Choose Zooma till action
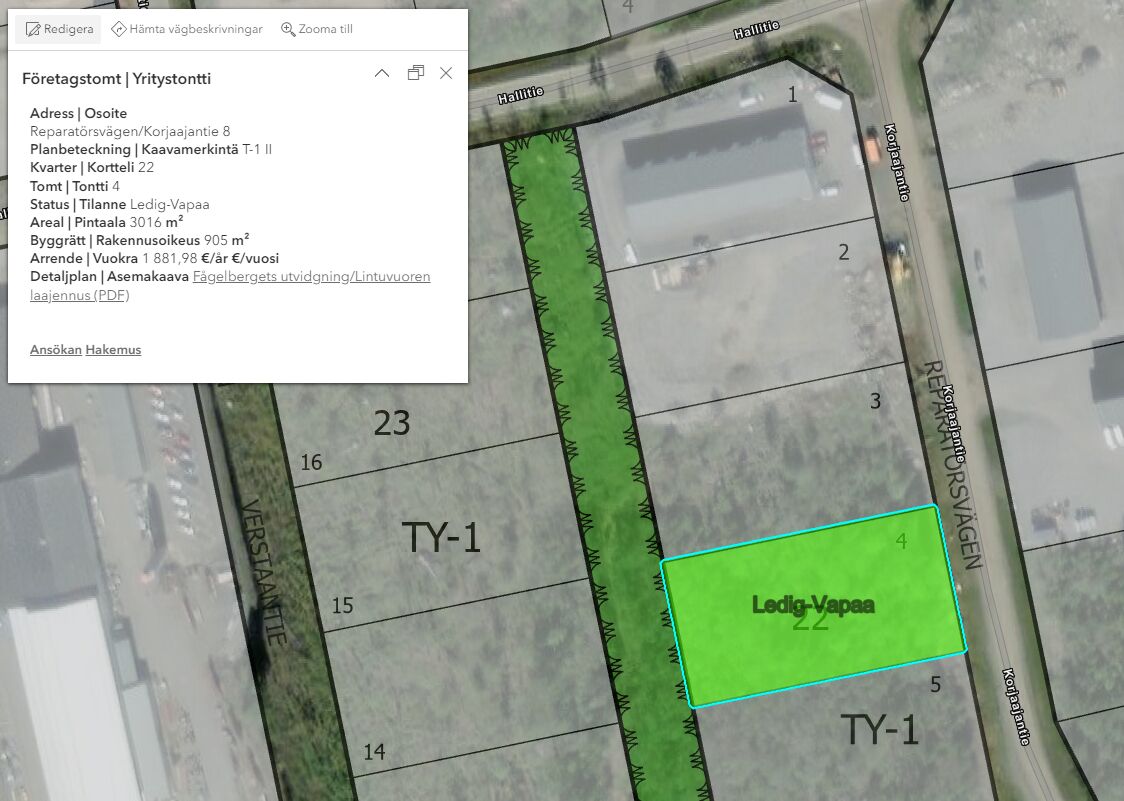 tap(325, 29)
